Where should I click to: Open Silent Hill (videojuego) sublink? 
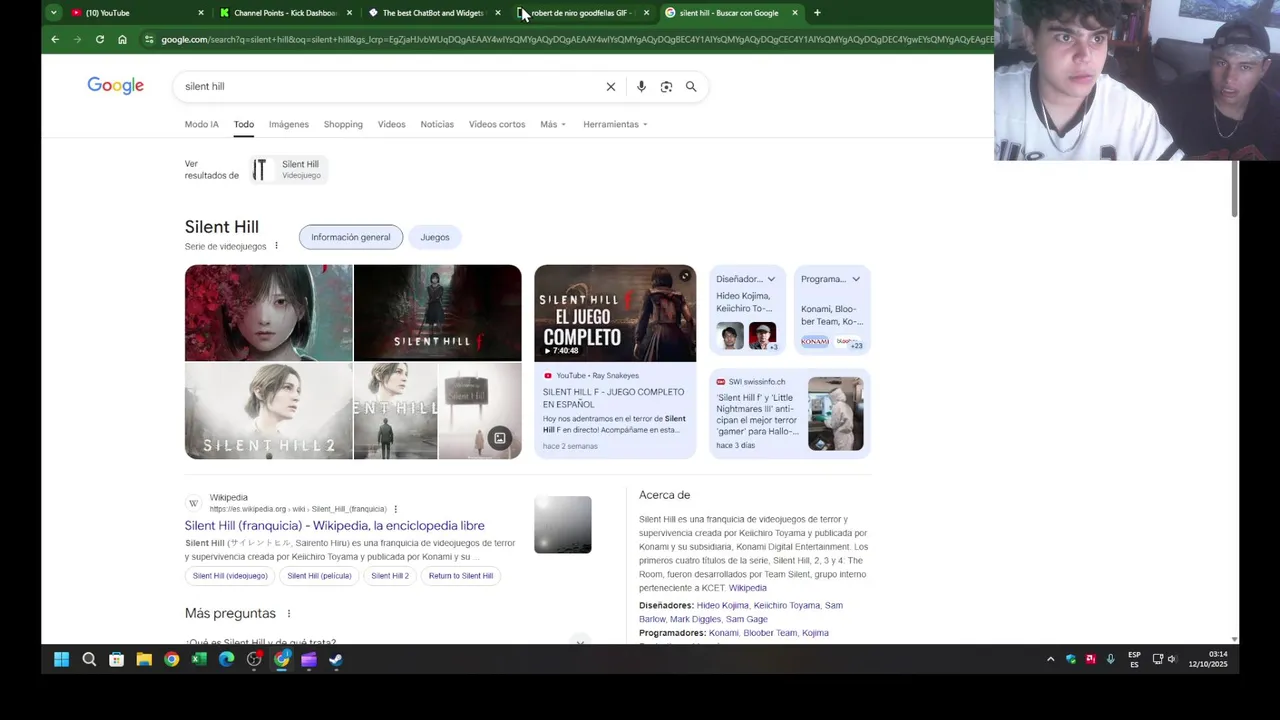coord(230,576)
